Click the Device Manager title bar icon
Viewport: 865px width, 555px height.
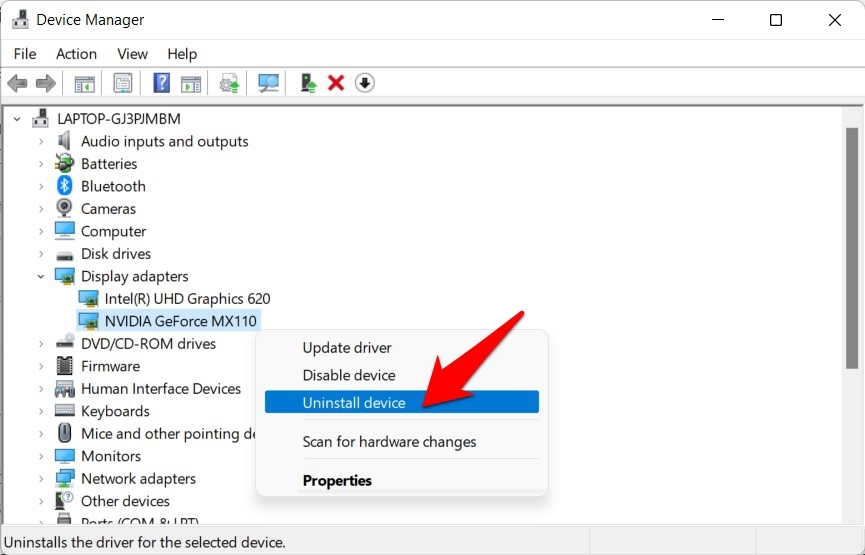[x=20, y=19]
